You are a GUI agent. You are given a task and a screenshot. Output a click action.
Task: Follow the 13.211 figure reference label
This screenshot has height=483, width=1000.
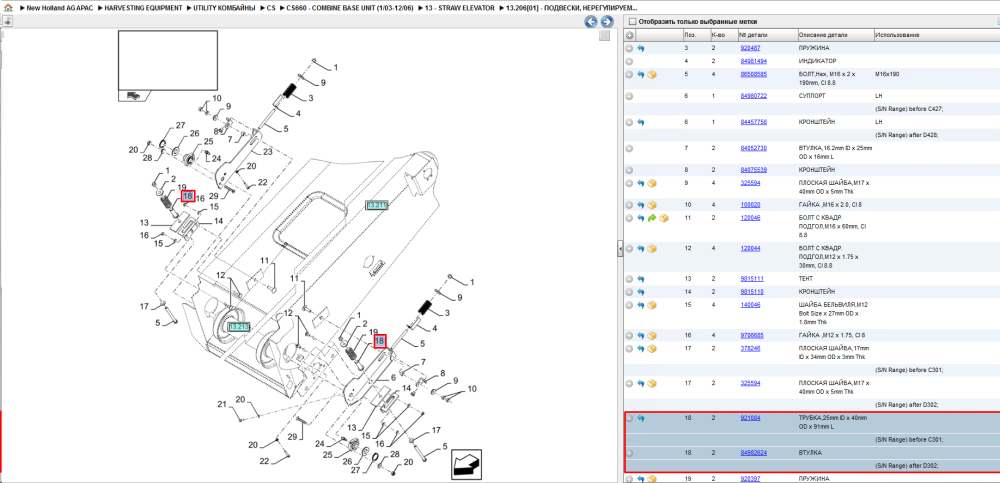[376, 205]
